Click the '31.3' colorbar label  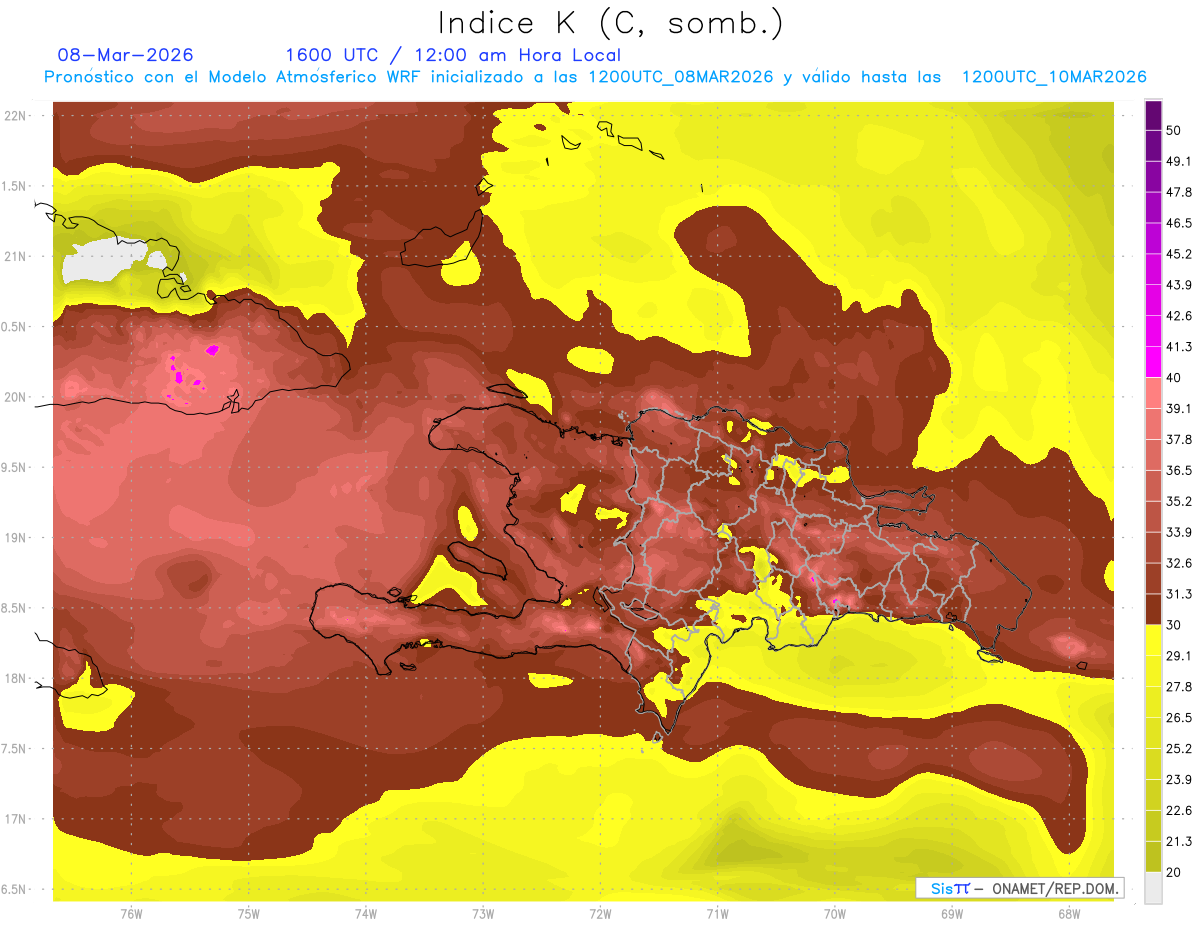point(1179,594)
